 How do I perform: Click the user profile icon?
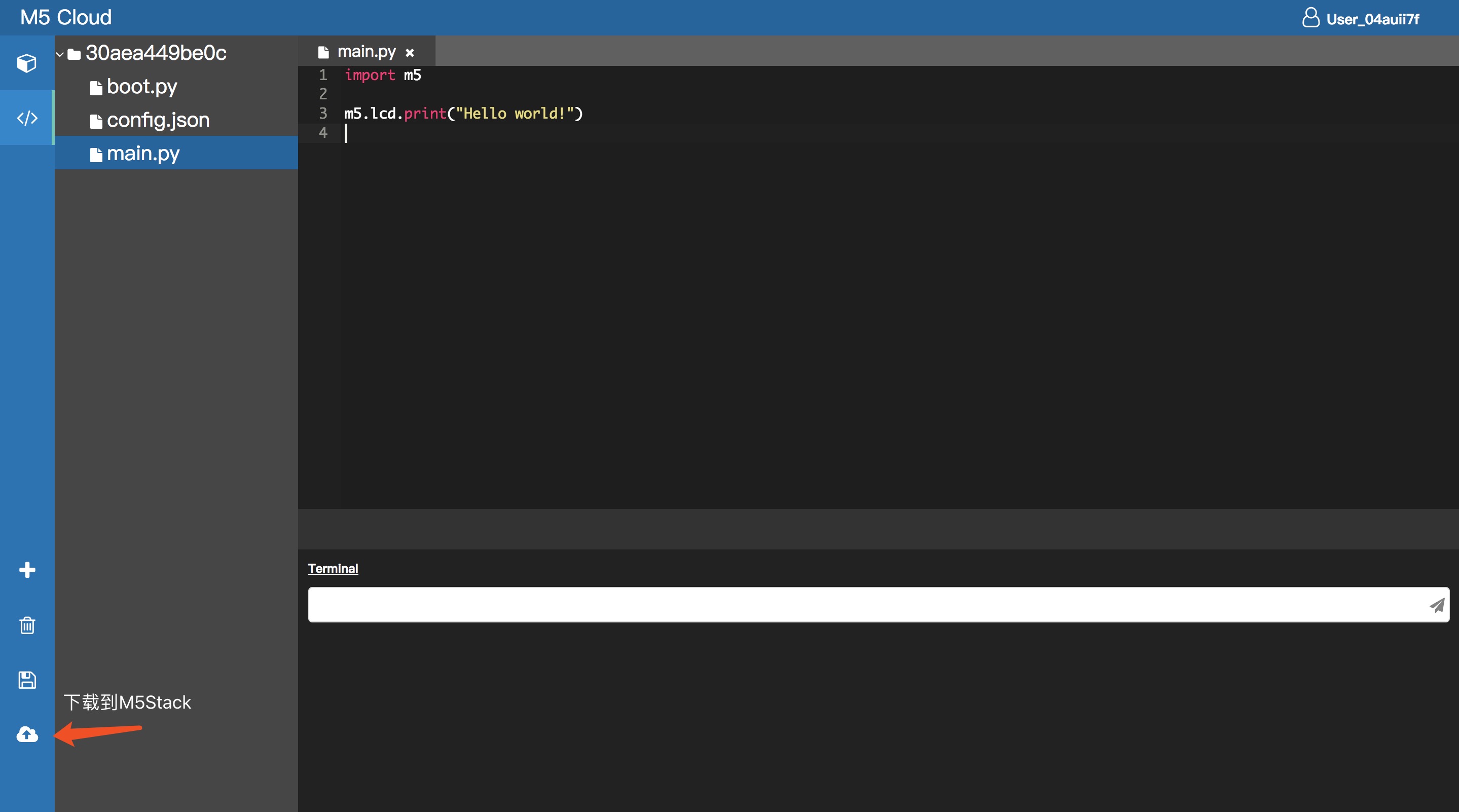(x=1310, y=18)
